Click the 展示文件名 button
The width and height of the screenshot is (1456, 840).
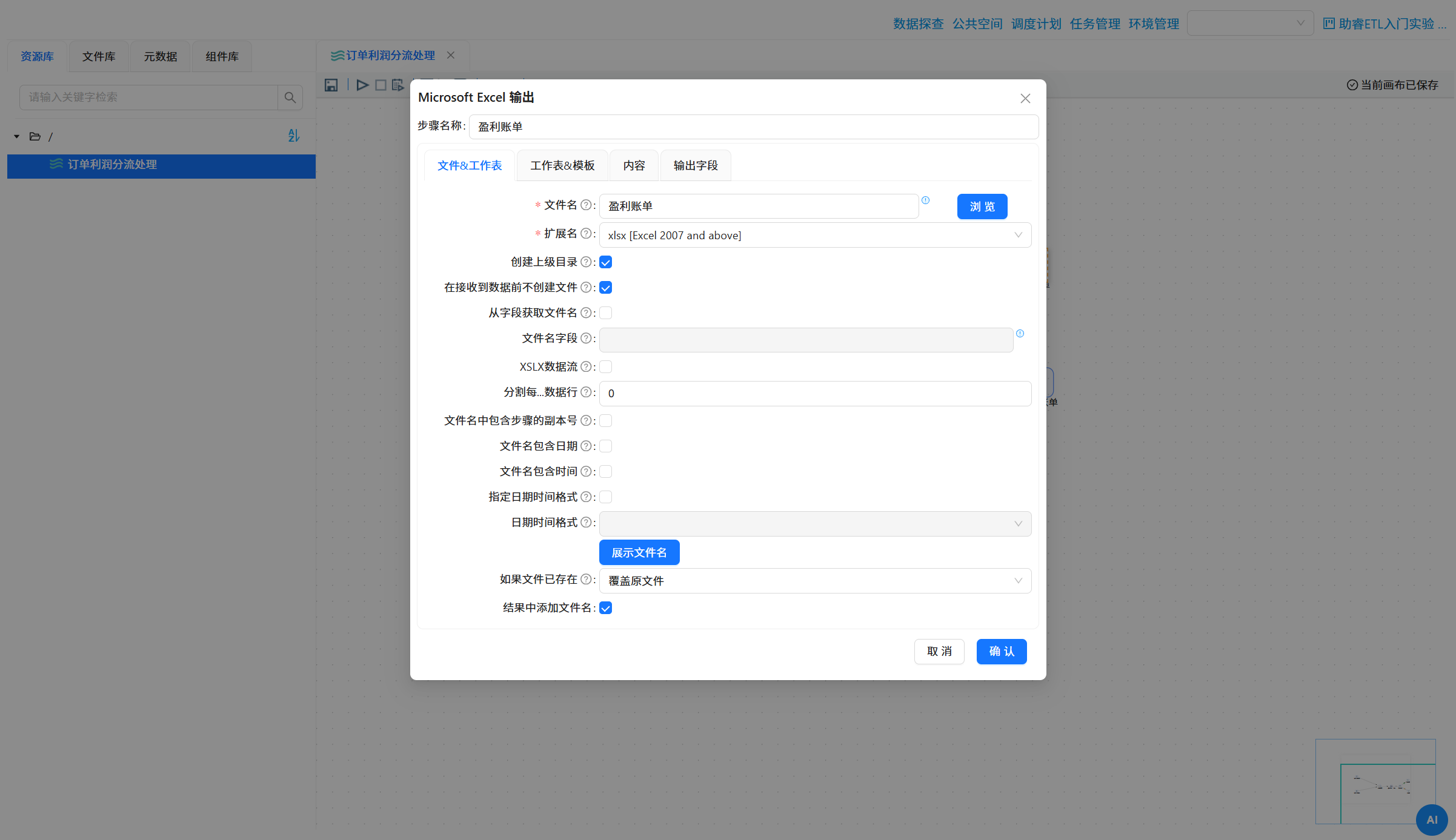coord(639,552)
